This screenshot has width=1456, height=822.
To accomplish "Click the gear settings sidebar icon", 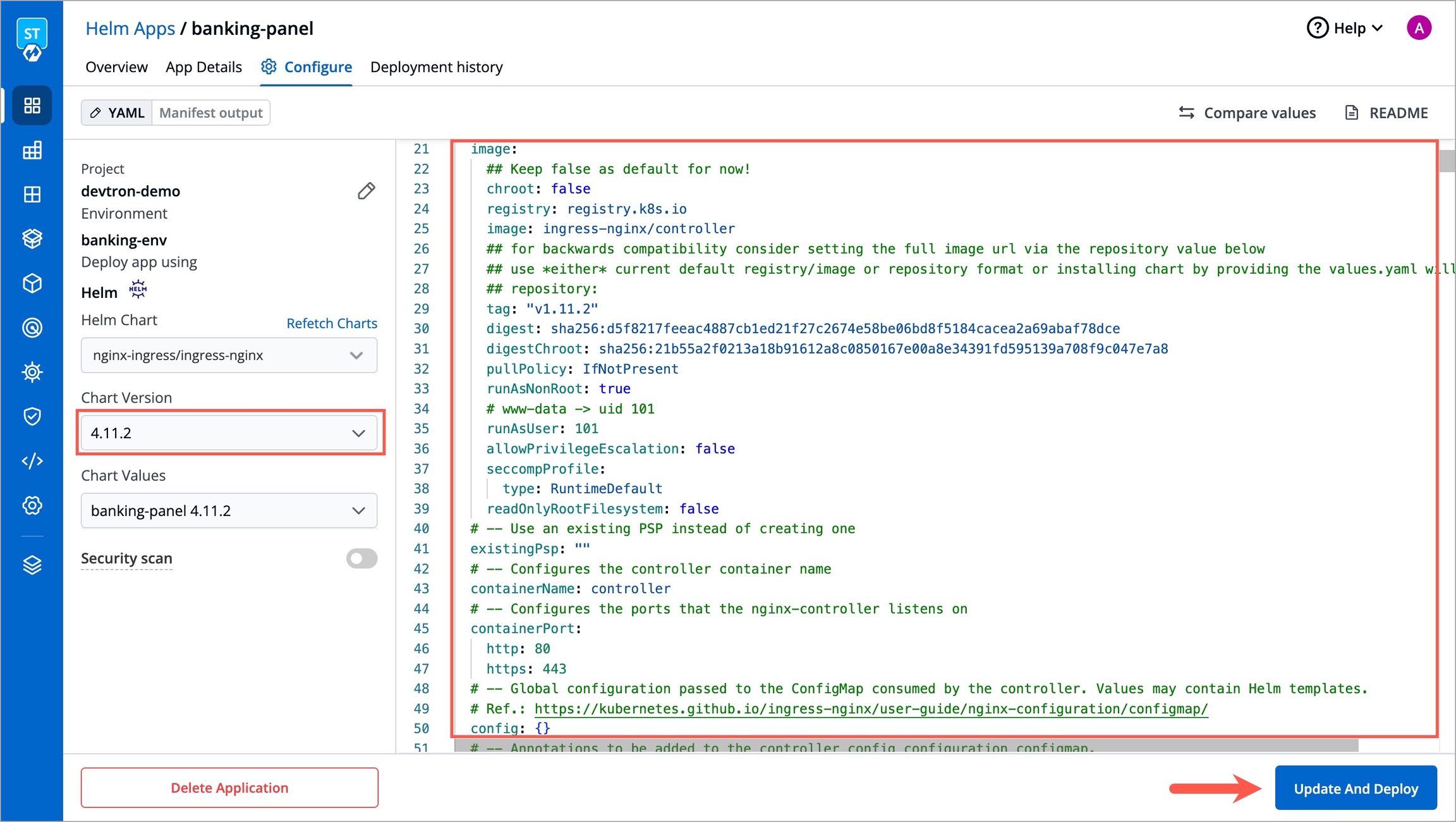I will [32, 505].
